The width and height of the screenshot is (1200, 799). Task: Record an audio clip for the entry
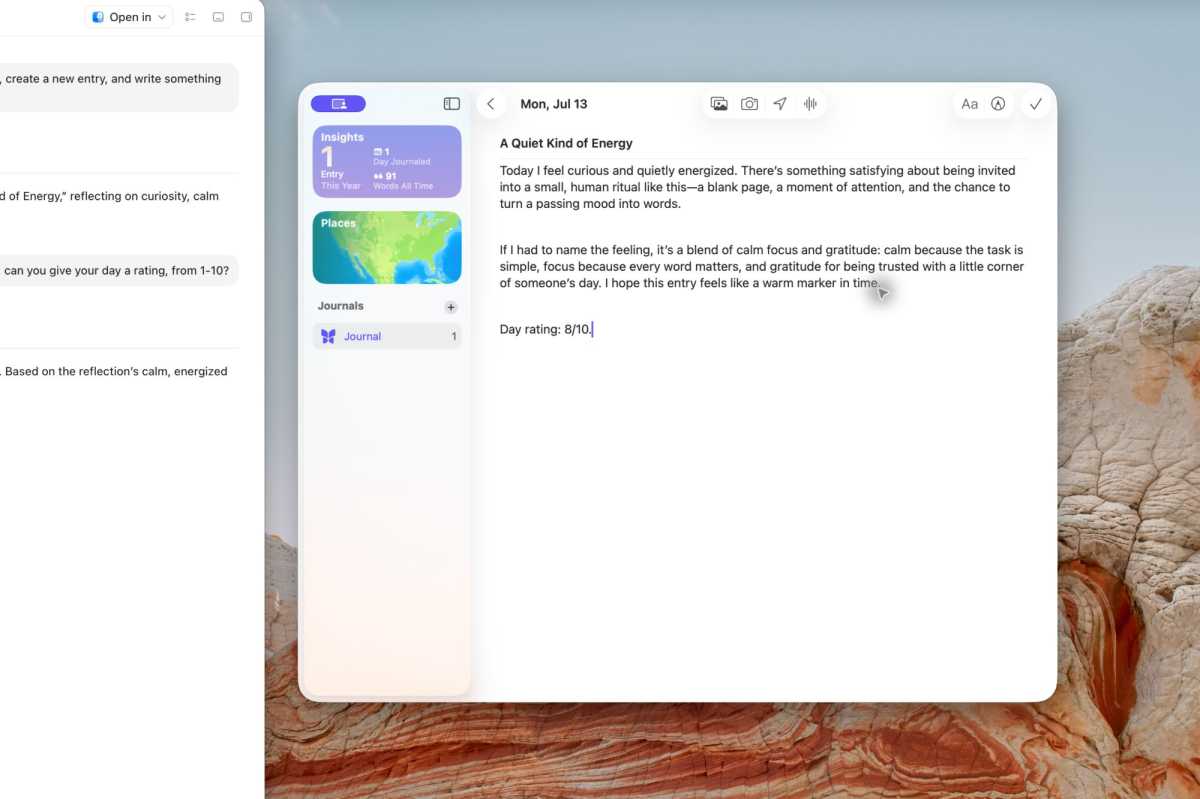click(810, 104)
